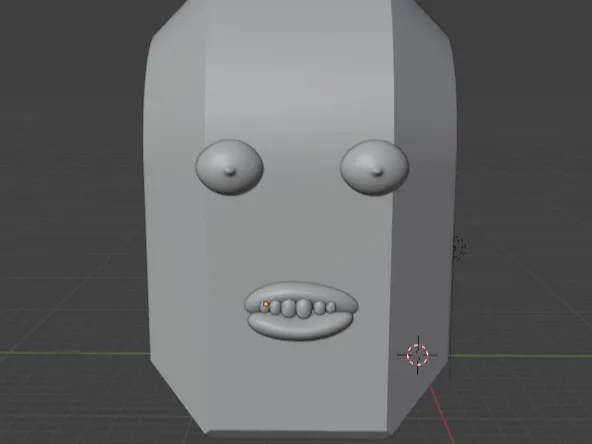Select the left eye sphere on the head

[229, 167]
